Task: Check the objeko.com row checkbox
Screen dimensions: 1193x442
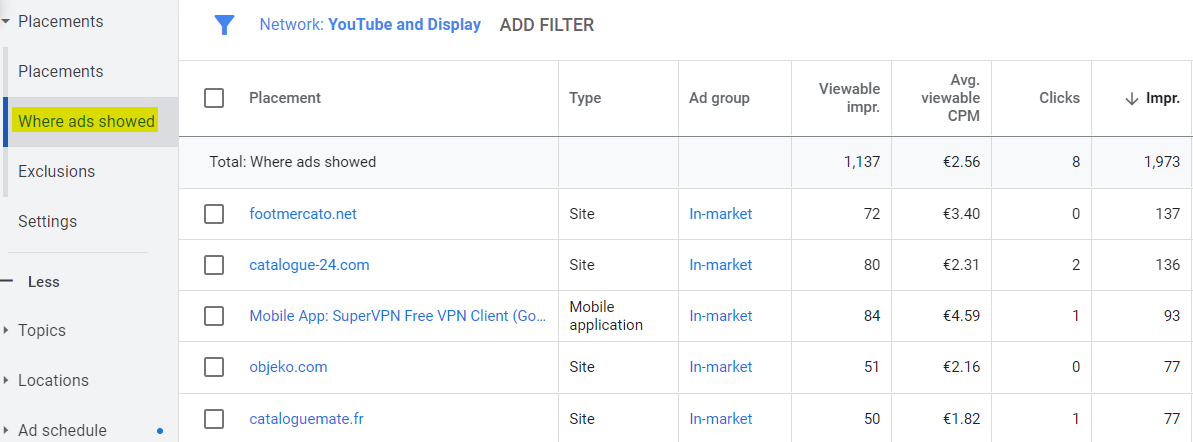Action: pyautogui.click(x=213, y=367)
